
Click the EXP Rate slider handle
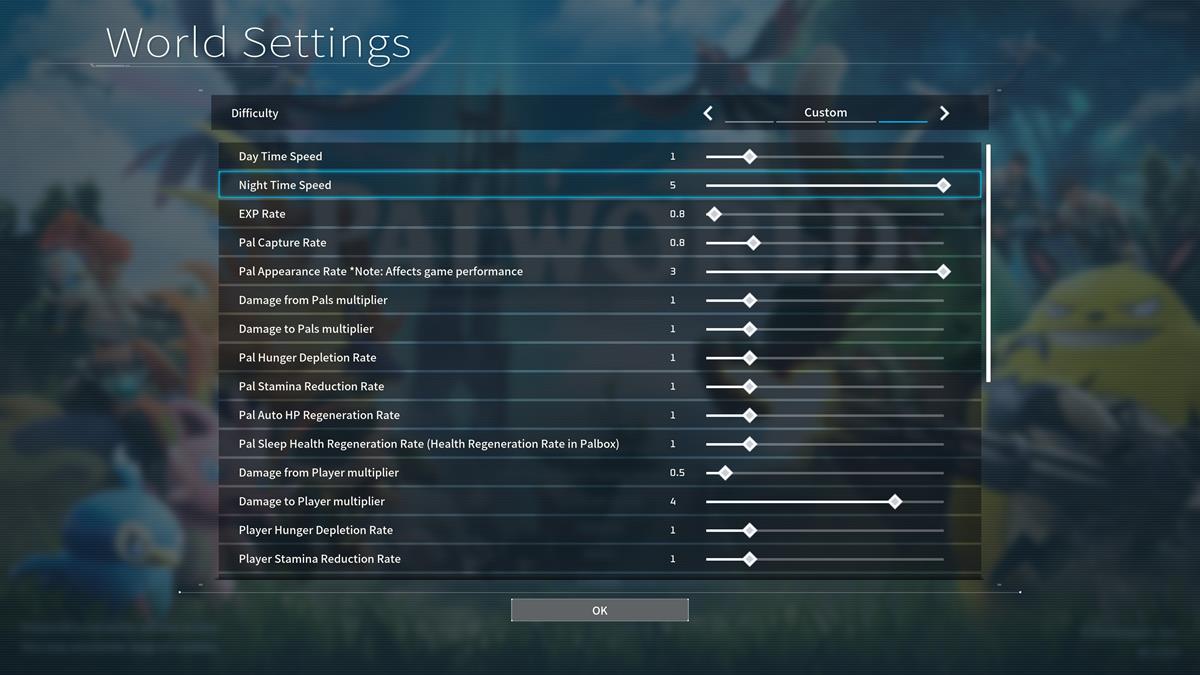point(714,213)
